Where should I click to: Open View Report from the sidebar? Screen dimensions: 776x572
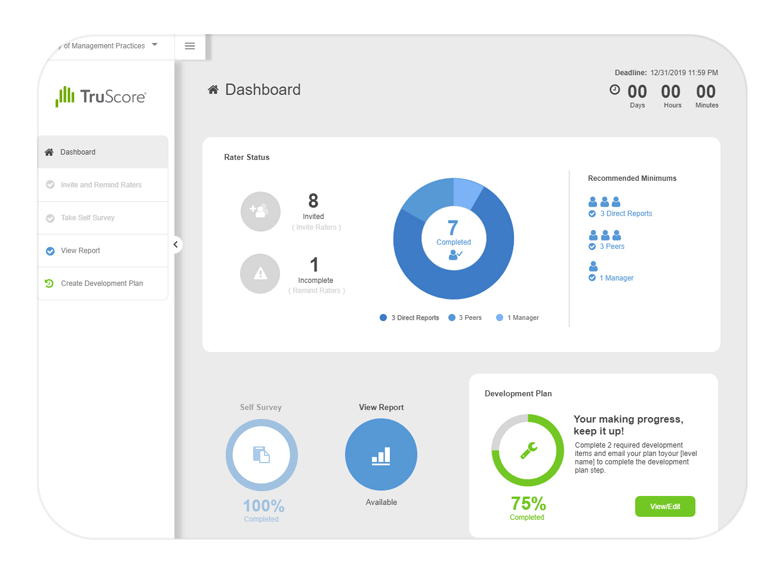pyautogui.click(x=80, y=251)
